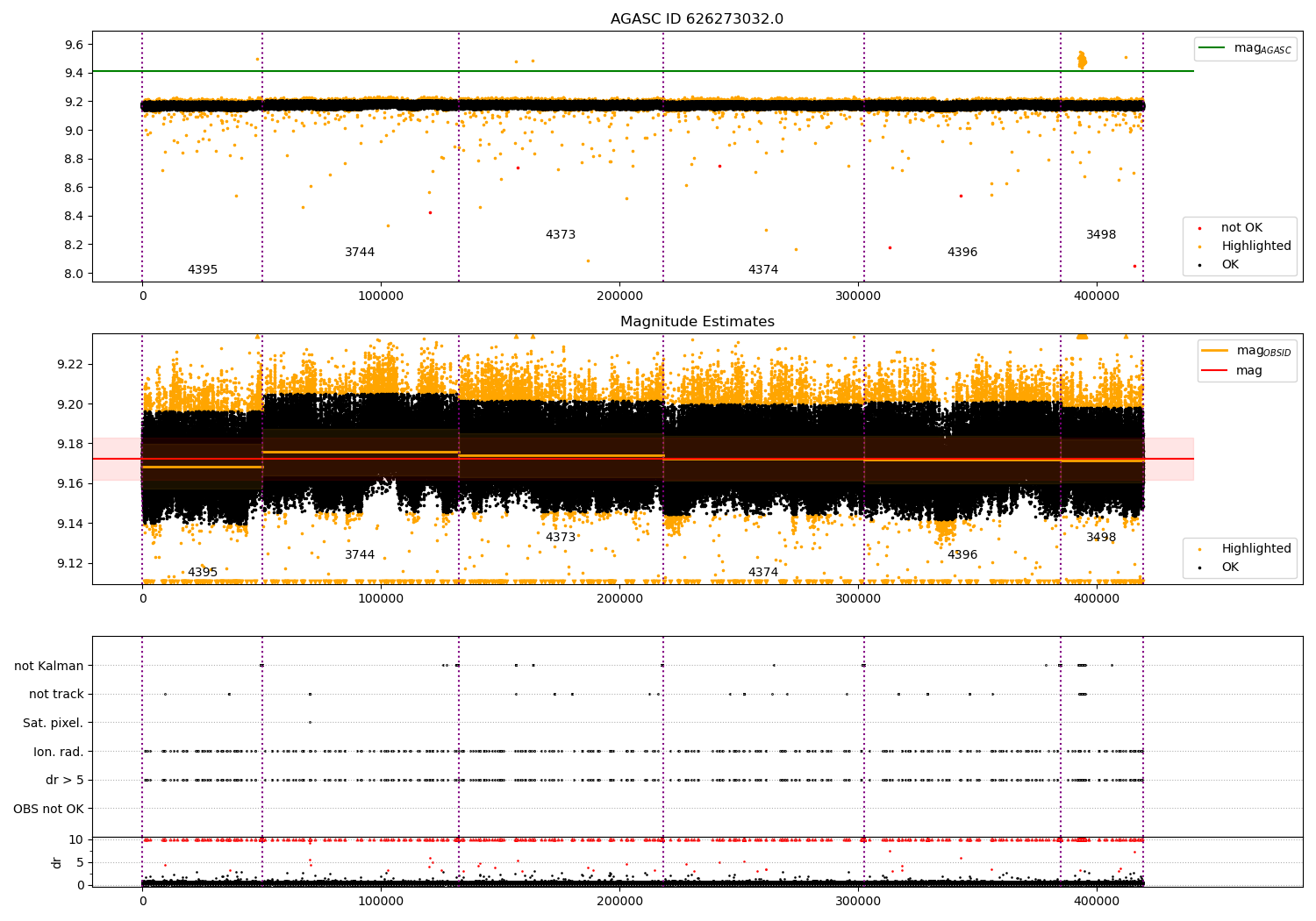Image resolution: width=1316 pixels, height=921 pixels.
Task: Click the y-axis tick label 8.6
Action: 75,188
